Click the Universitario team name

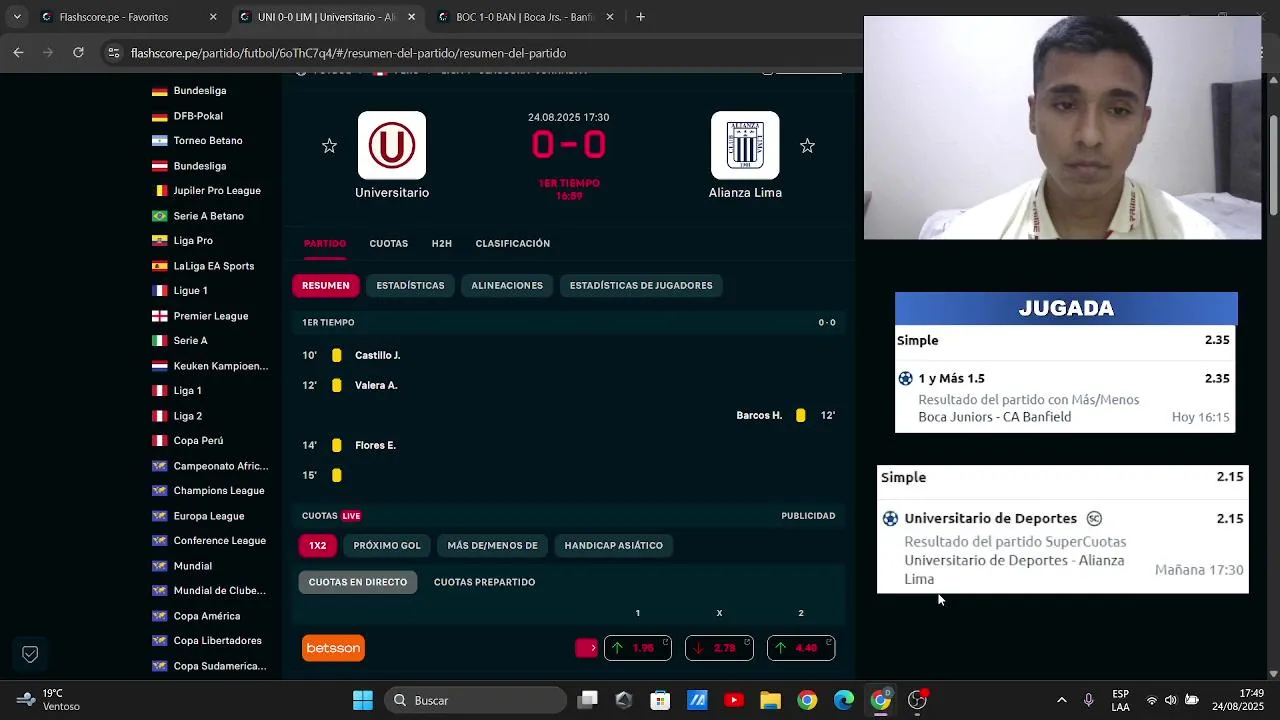(x=392, y=193)
